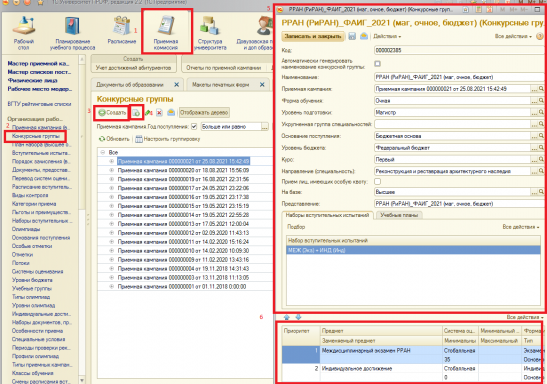547x384 pixels.
Task: Click the Обновить refresh icon button
Action: click(x=114, y=139)
